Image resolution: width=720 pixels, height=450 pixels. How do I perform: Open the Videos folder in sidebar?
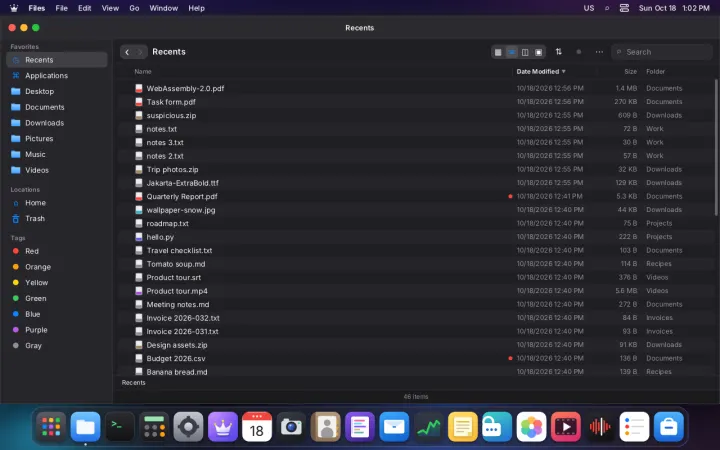(57, 170)
